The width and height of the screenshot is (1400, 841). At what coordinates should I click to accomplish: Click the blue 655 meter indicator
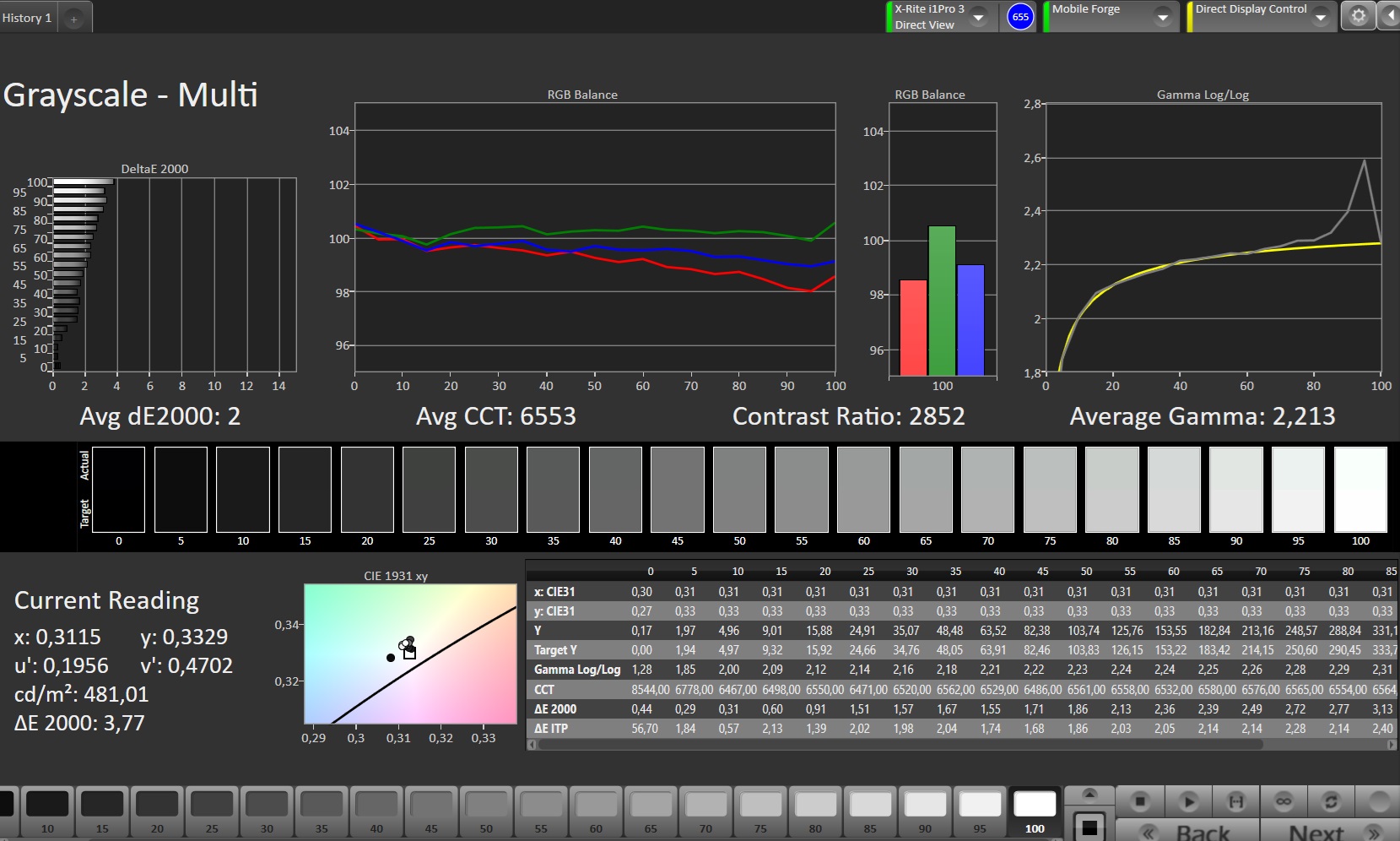[x=1020, y=17]
